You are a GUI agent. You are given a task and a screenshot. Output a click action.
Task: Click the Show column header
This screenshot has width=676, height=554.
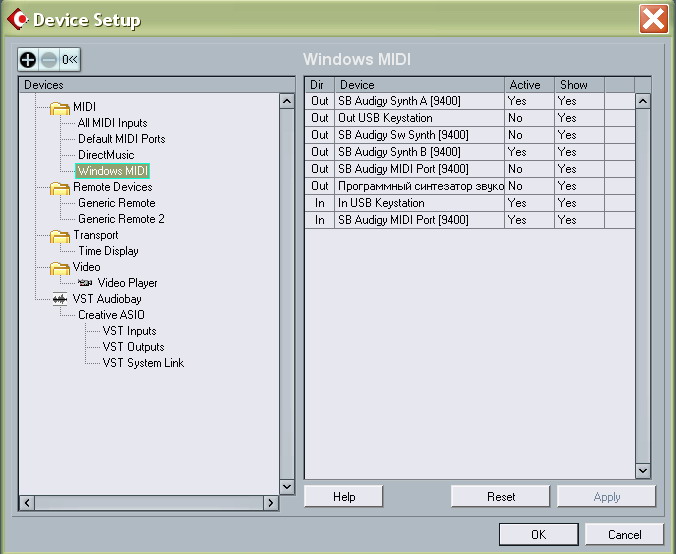(x=579, y=85)
